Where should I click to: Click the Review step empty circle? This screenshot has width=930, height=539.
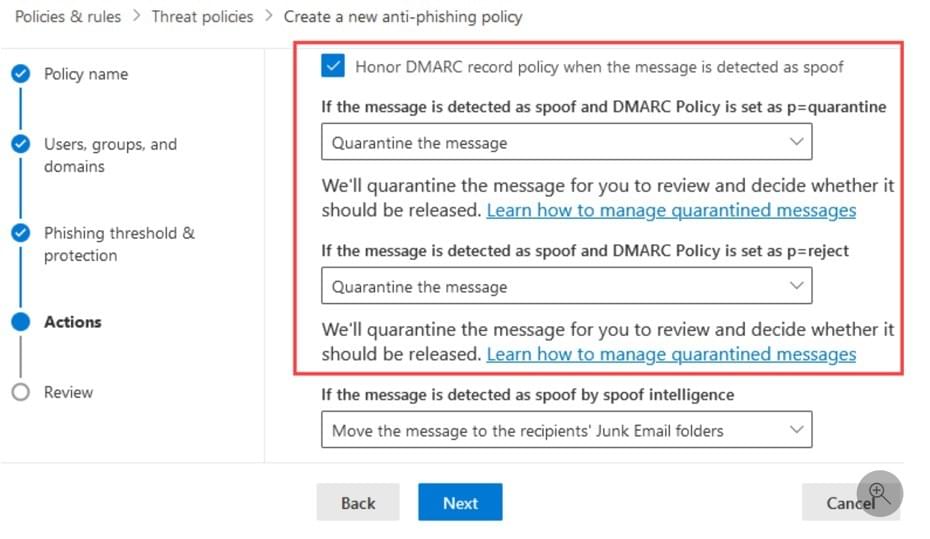tap(20, 392)
